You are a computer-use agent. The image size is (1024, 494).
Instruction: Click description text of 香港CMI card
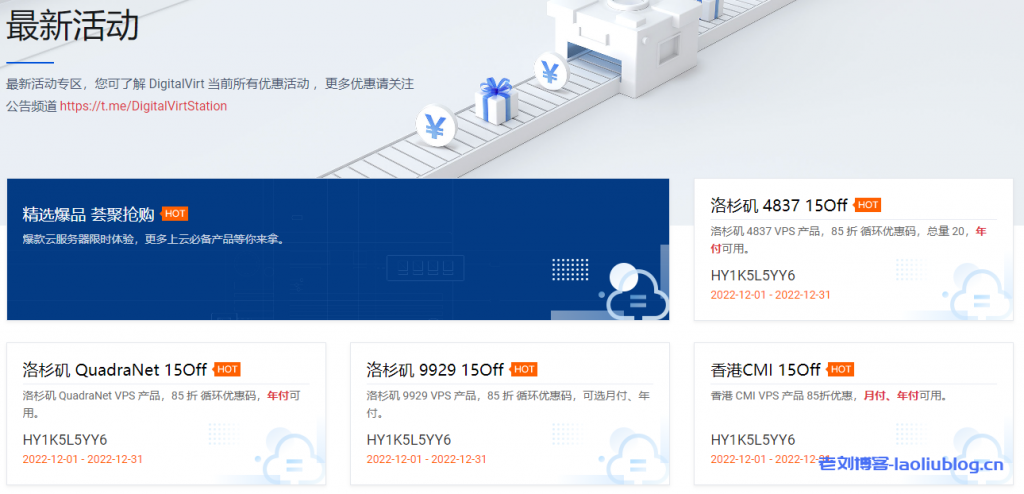tap(829, 396)
